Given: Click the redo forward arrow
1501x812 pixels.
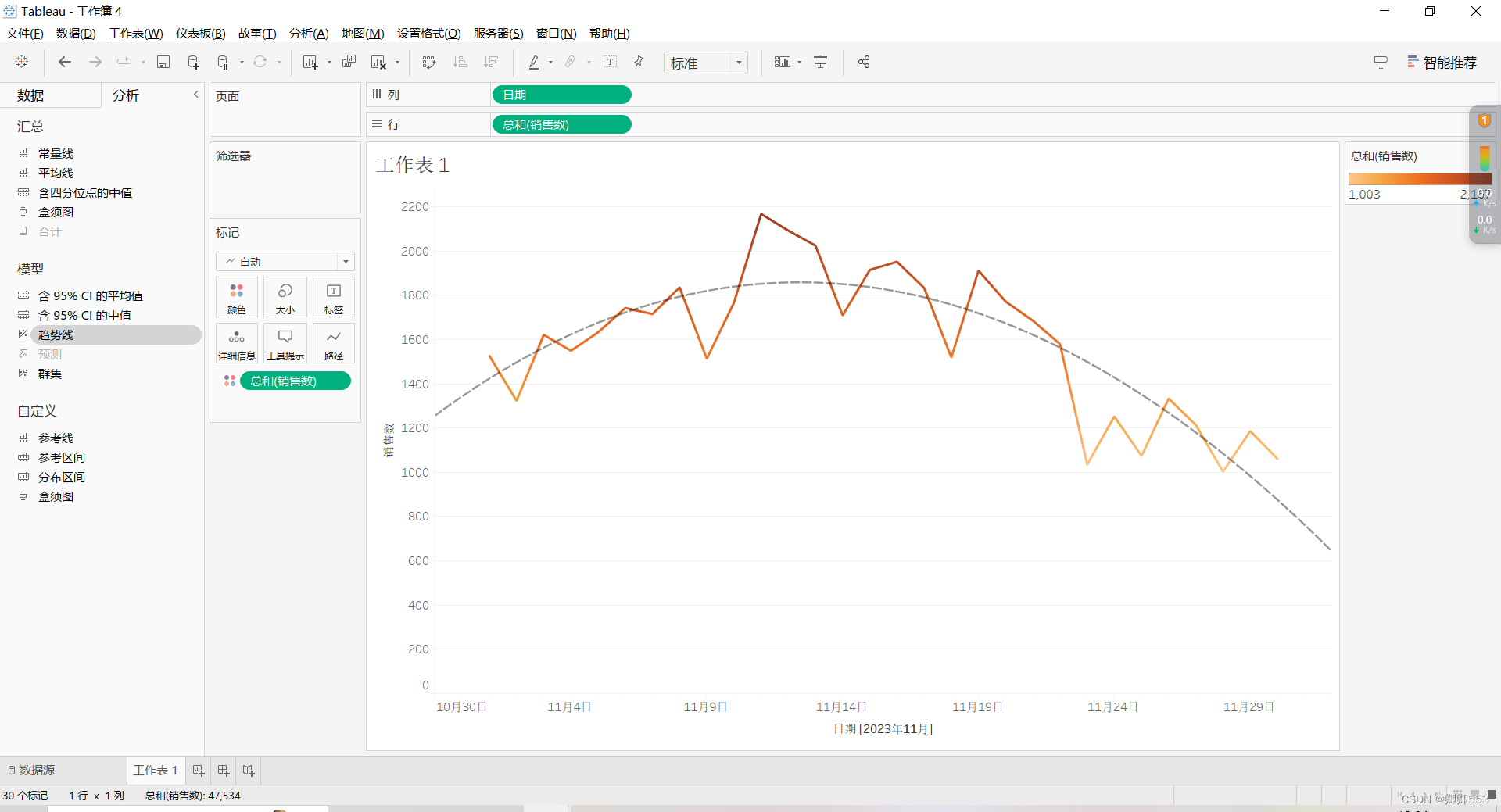Looking at the screenshot, I should click(95, 62).
